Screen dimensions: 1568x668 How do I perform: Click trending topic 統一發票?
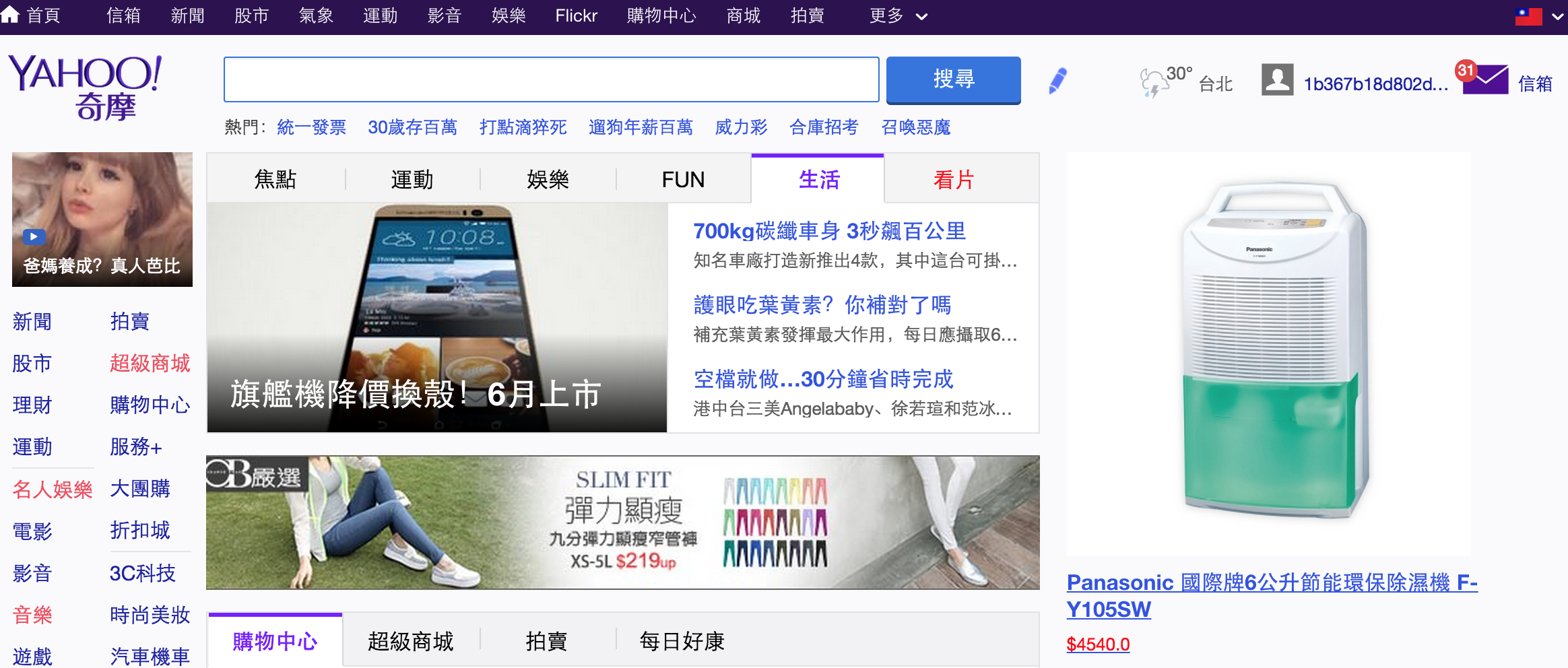[311, 127]
